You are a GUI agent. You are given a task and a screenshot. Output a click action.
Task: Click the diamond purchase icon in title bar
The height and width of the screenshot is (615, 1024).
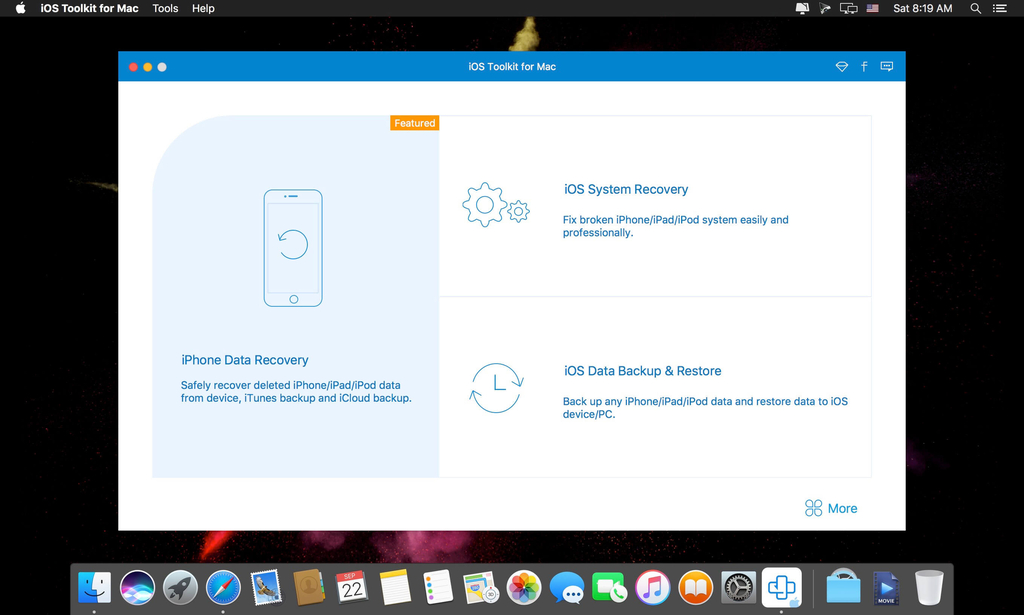[842, 67]
